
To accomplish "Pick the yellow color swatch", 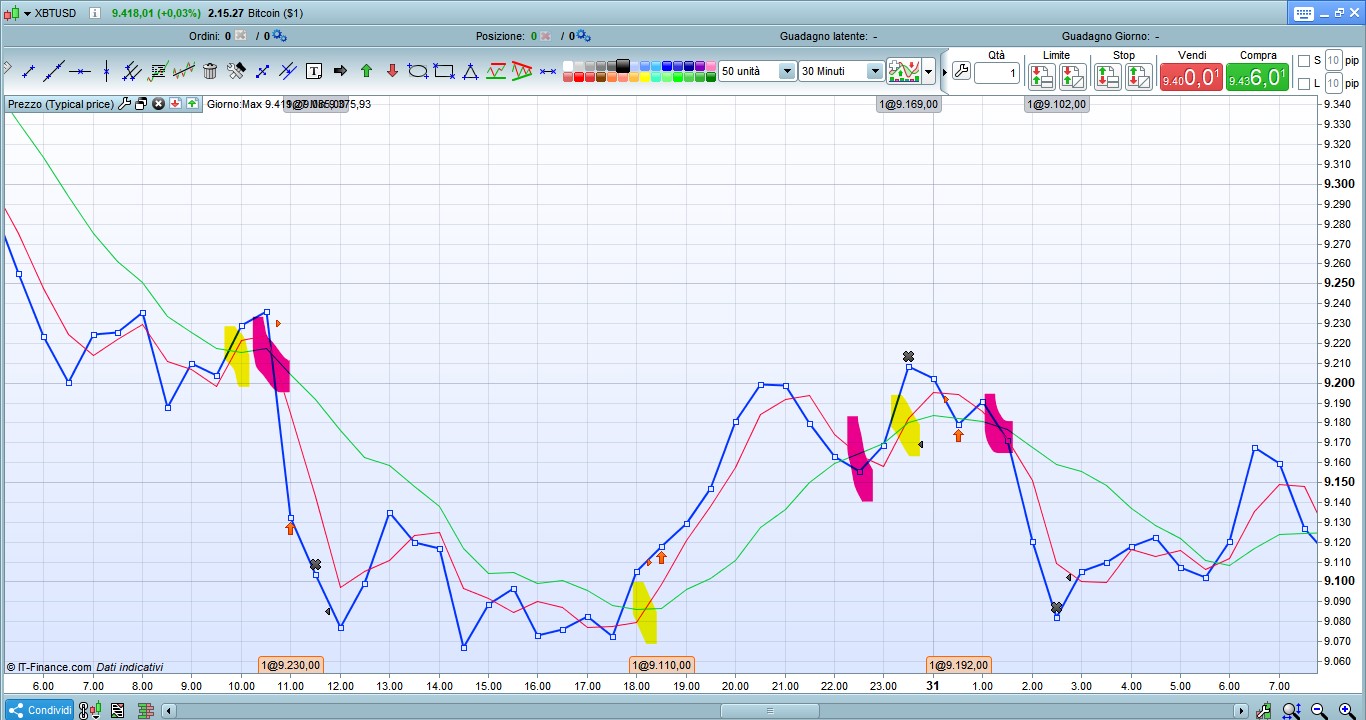I will (645, 77).
